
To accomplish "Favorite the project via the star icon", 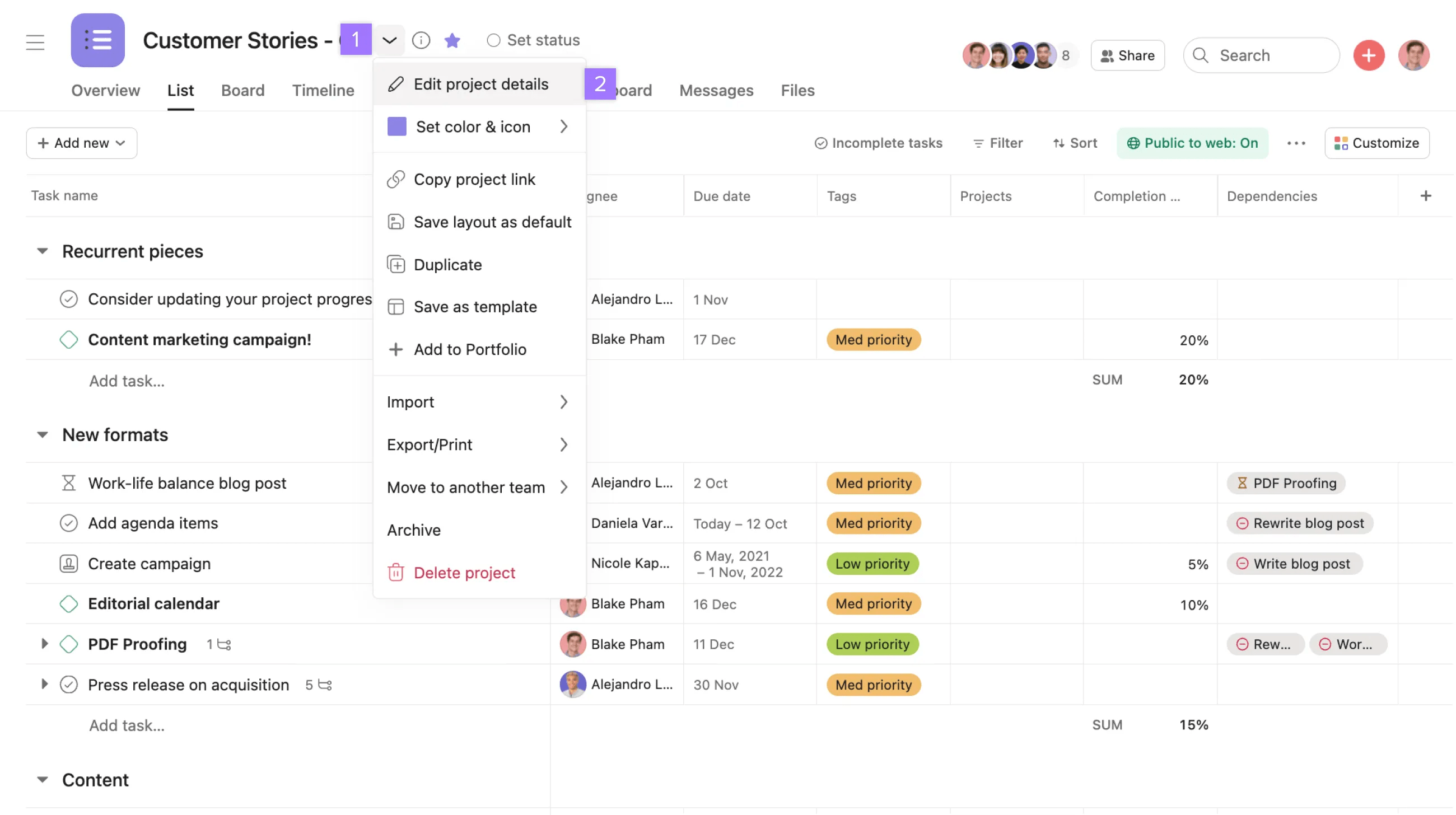I will pyautogui.click(x=452, y=40).
